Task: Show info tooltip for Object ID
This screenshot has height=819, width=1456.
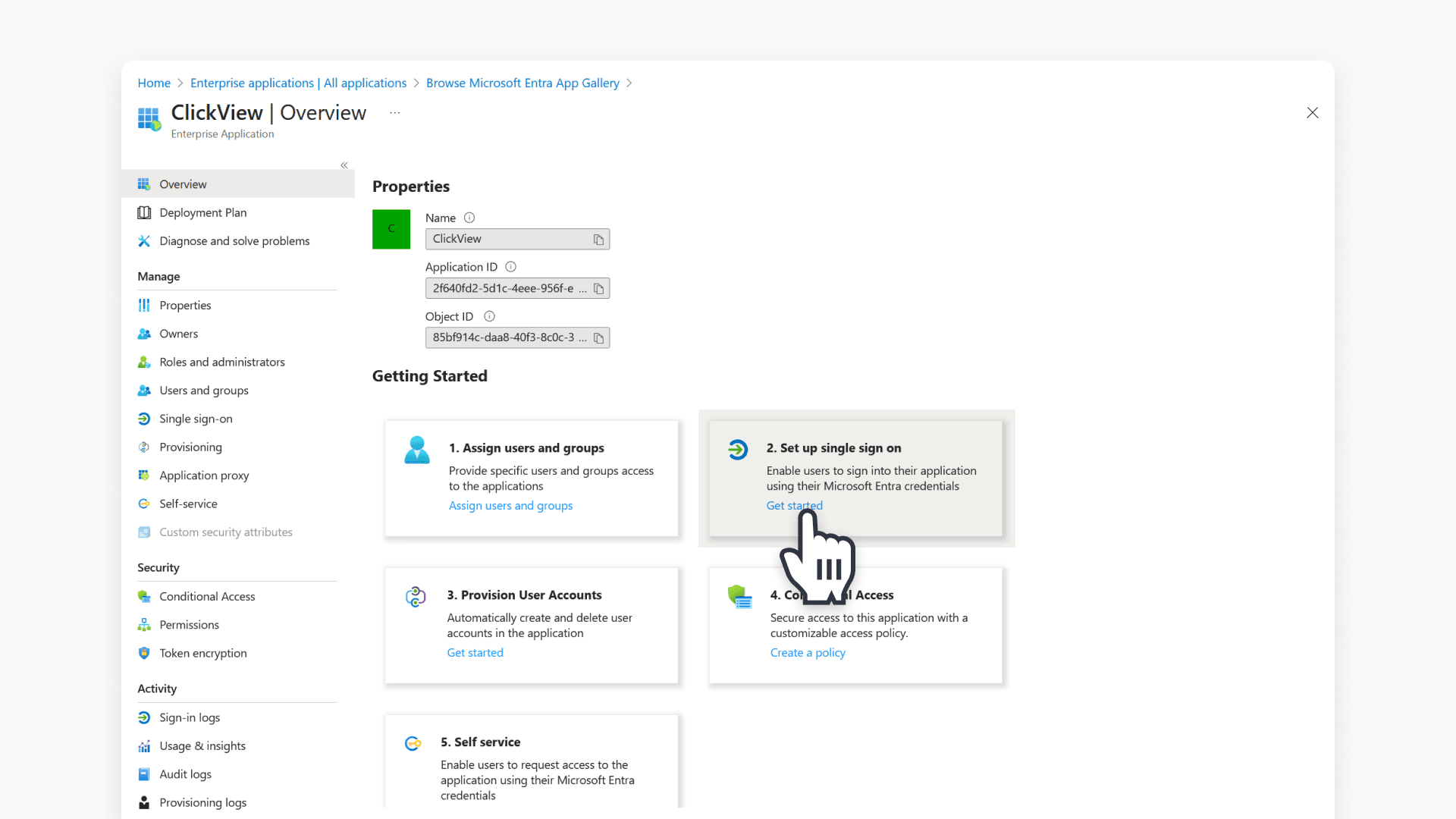Action: coord(489,316)
